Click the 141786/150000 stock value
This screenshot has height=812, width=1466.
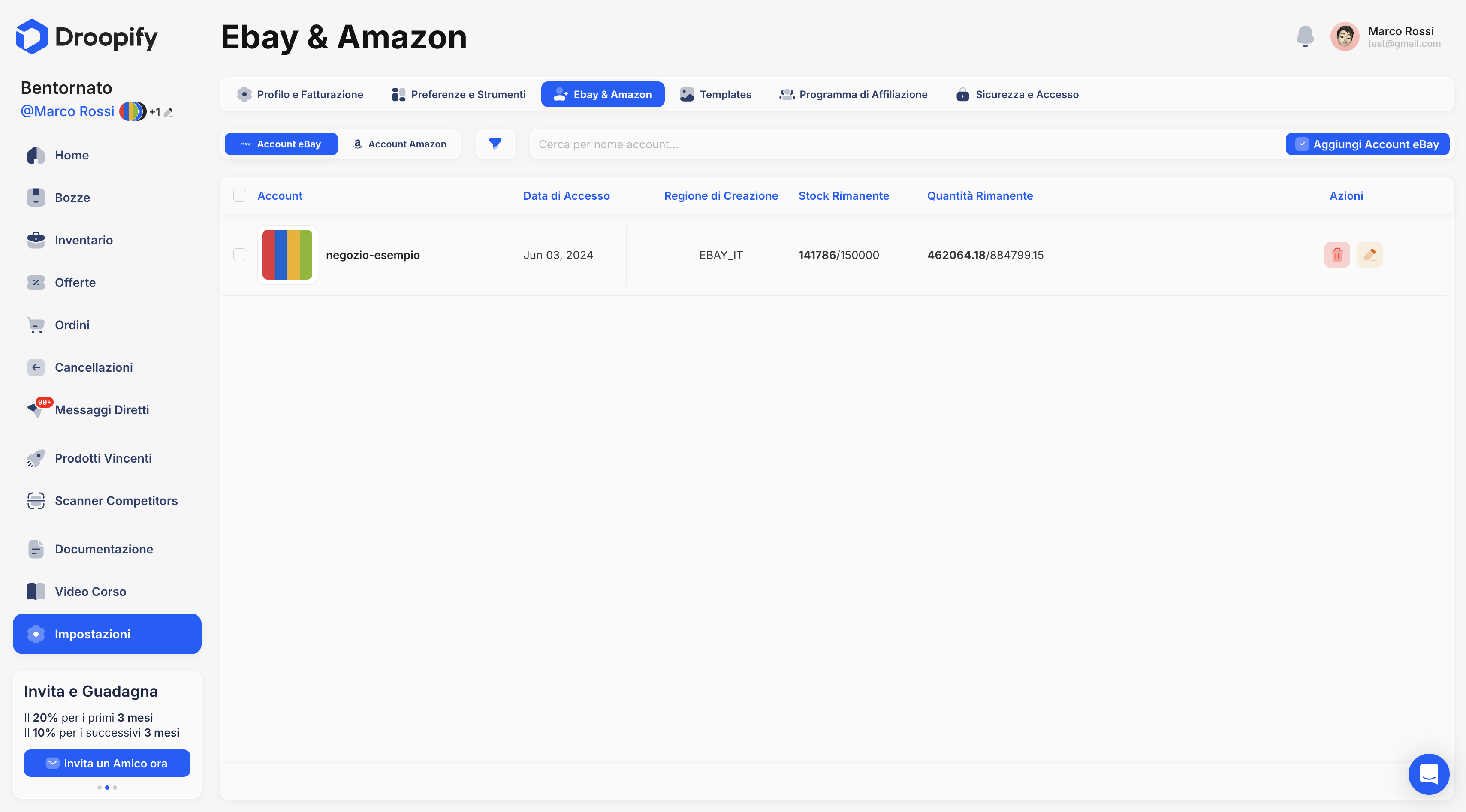tap(838, 255)
